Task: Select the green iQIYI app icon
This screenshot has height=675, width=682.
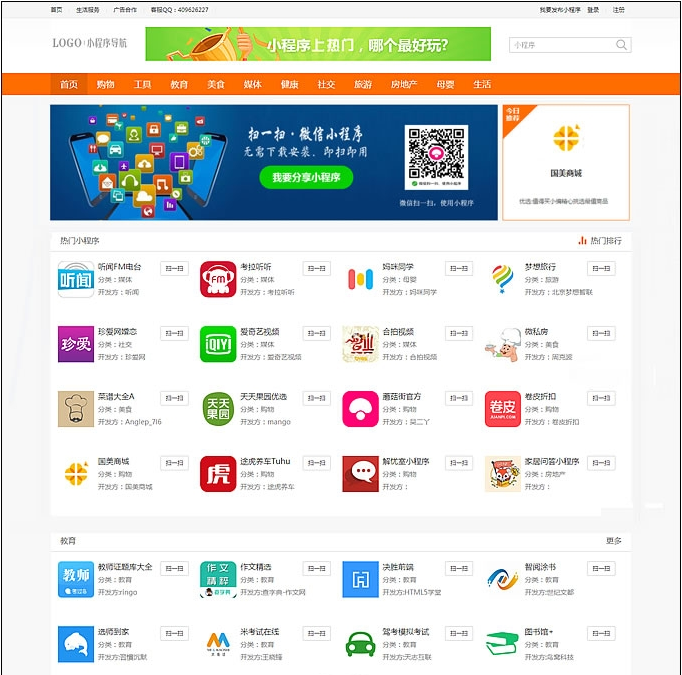Action: (218, 344)
